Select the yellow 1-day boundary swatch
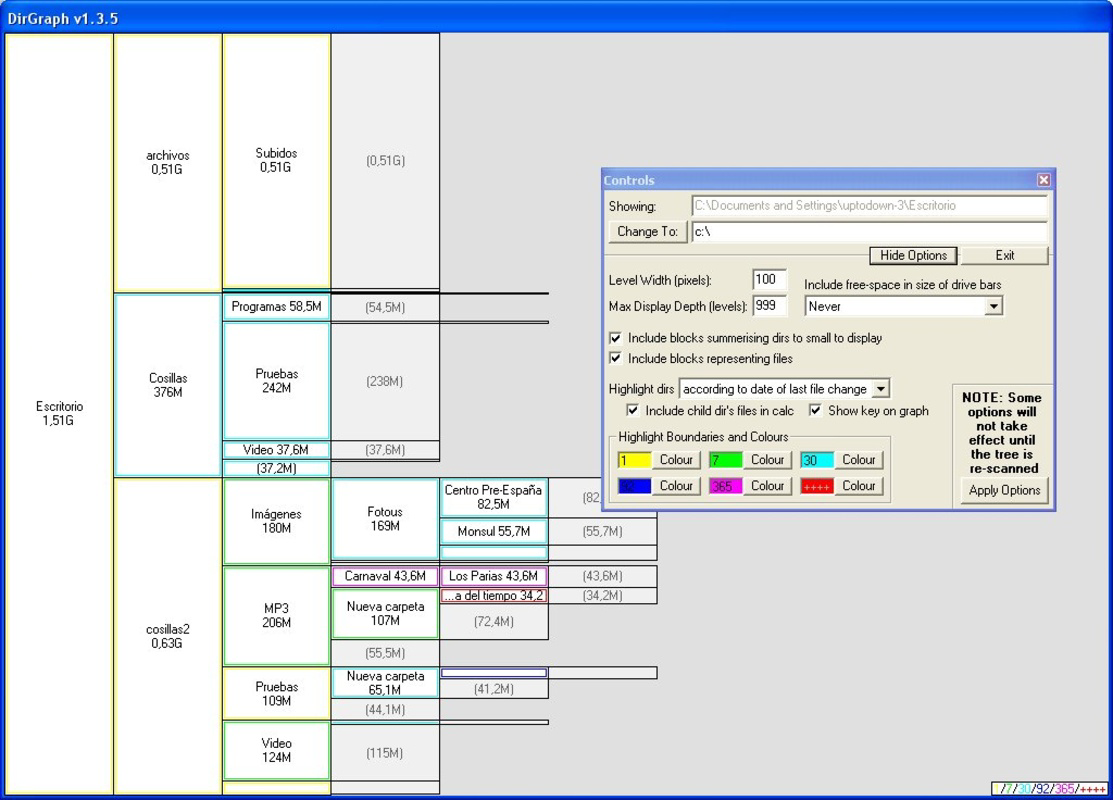The image size is (1113, 800). point(634,460)
